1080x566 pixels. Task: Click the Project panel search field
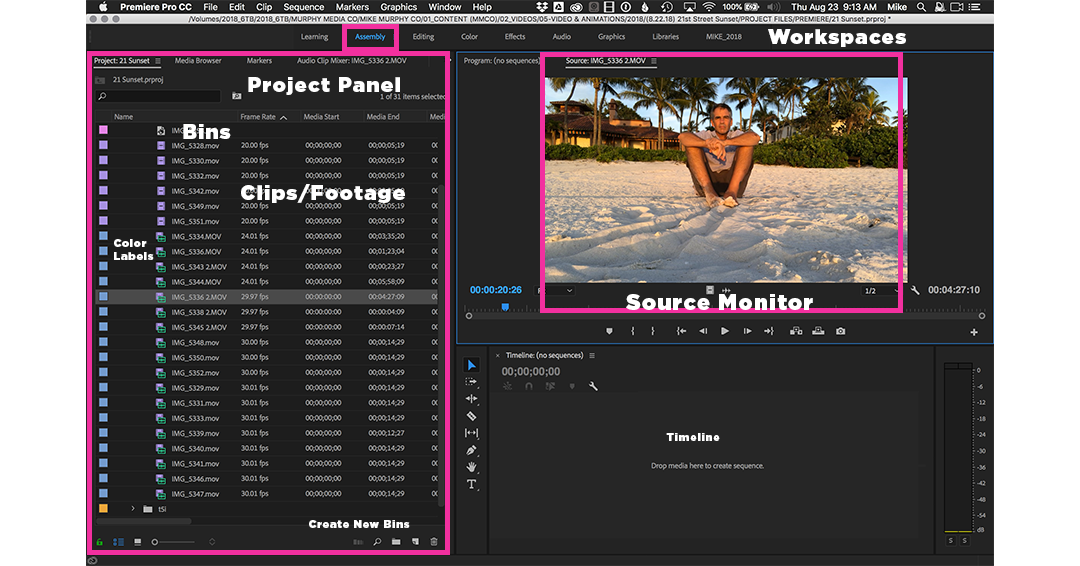coord(158,96)
